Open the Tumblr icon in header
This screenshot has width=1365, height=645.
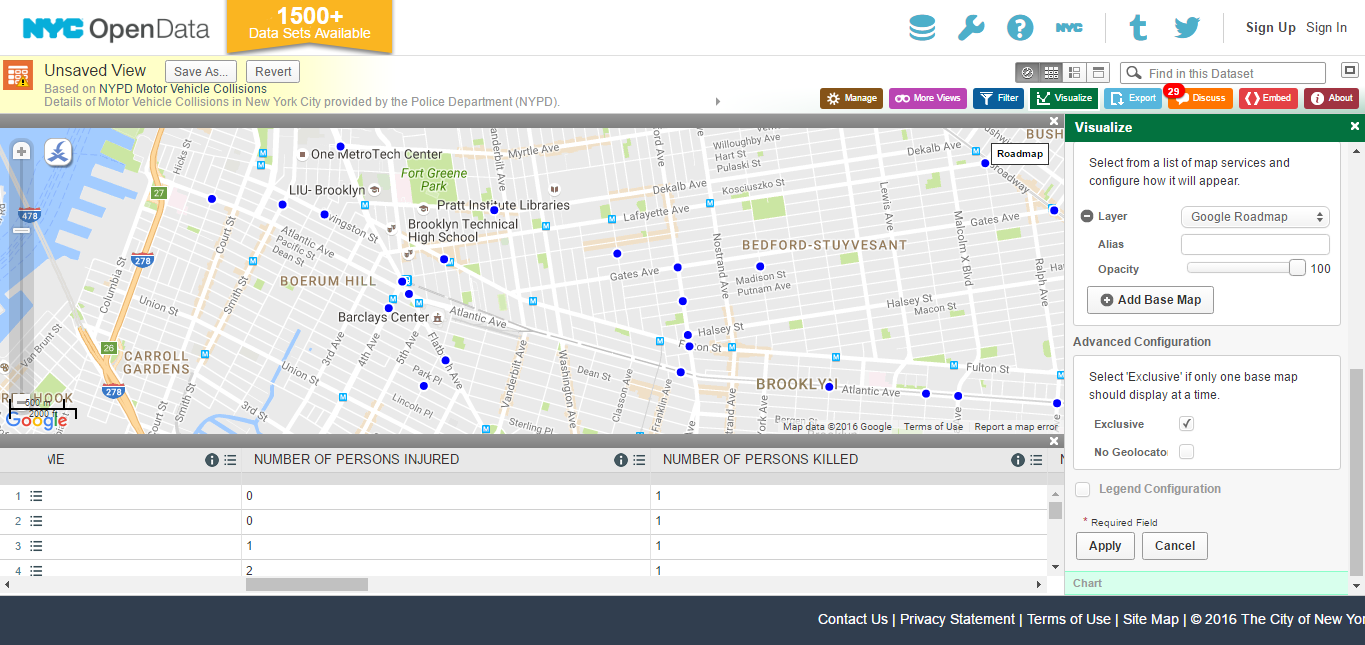1138,28
